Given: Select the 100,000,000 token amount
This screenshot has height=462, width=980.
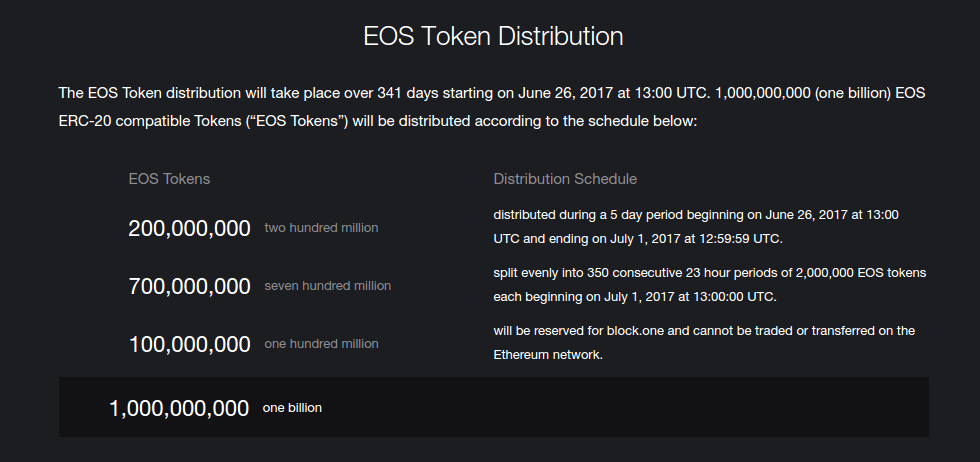Looking at the screenshot, I should [x=189, y=344].
